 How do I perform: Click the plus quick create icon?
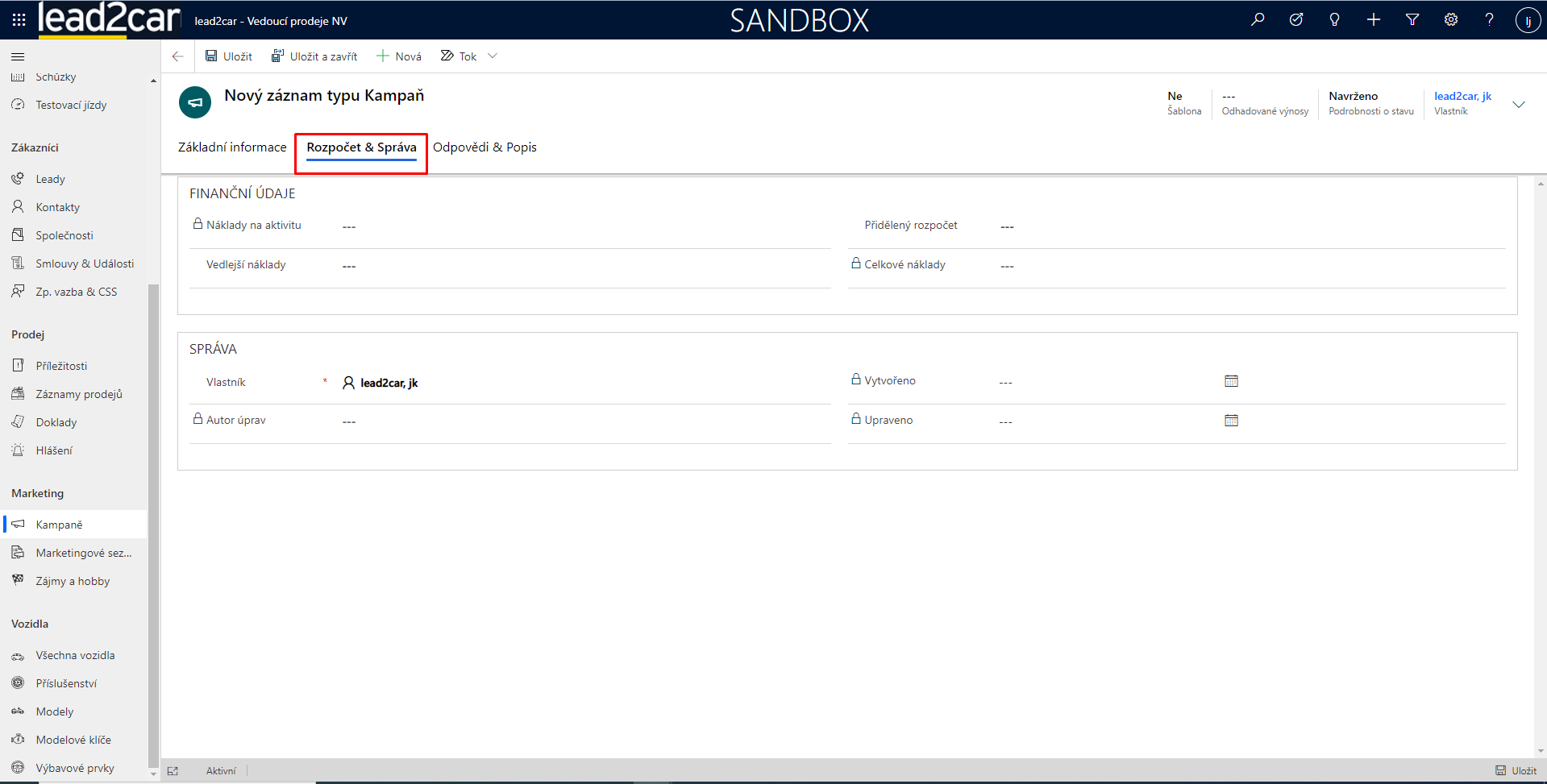pos(1374,20)
